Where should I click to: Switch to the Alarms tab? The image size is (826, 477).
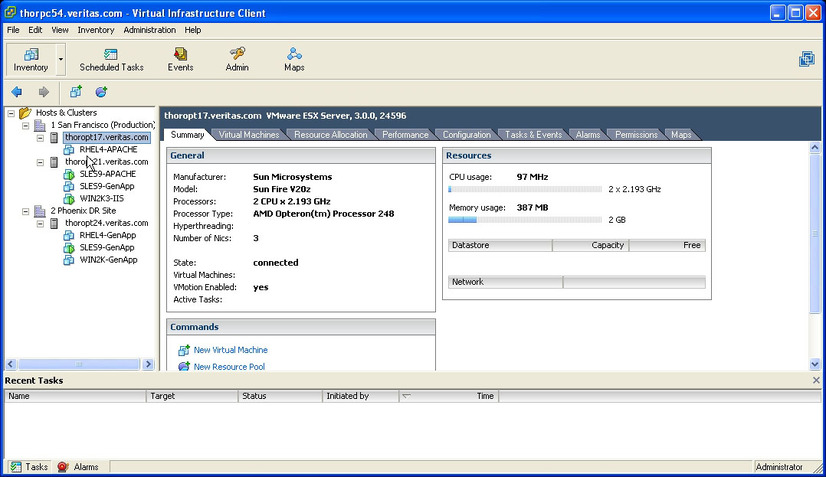pos(588,135)
